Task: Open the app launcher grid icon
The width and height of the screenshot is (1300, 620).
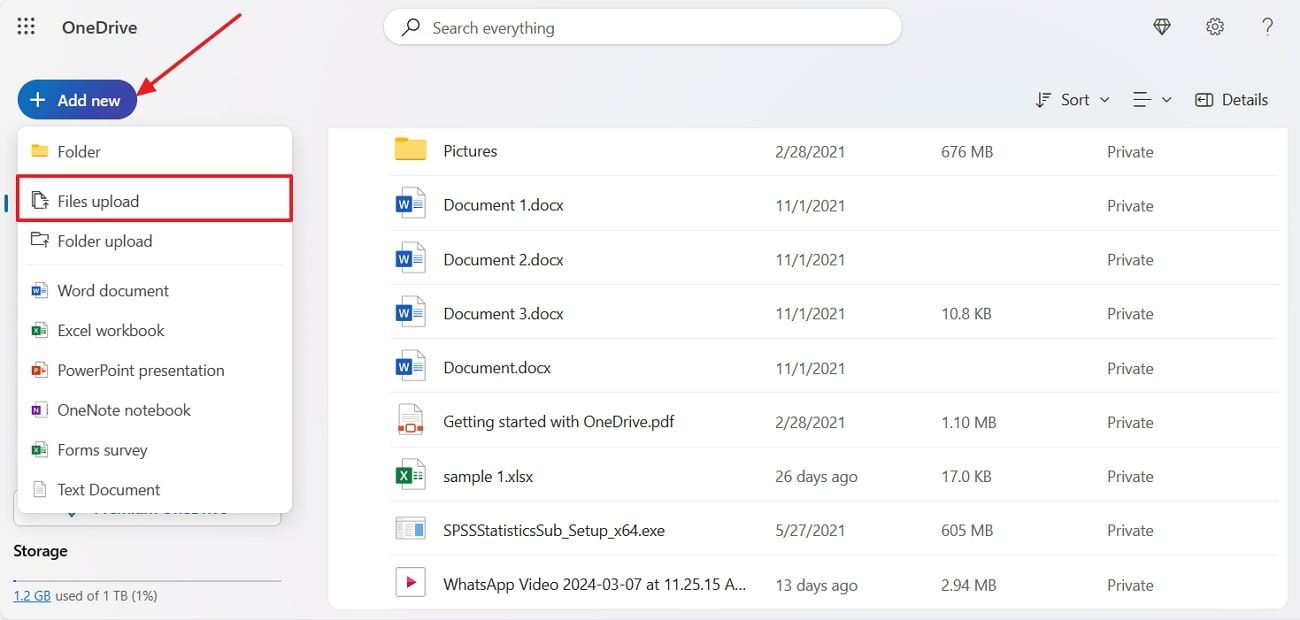Action: coord(26,27)
